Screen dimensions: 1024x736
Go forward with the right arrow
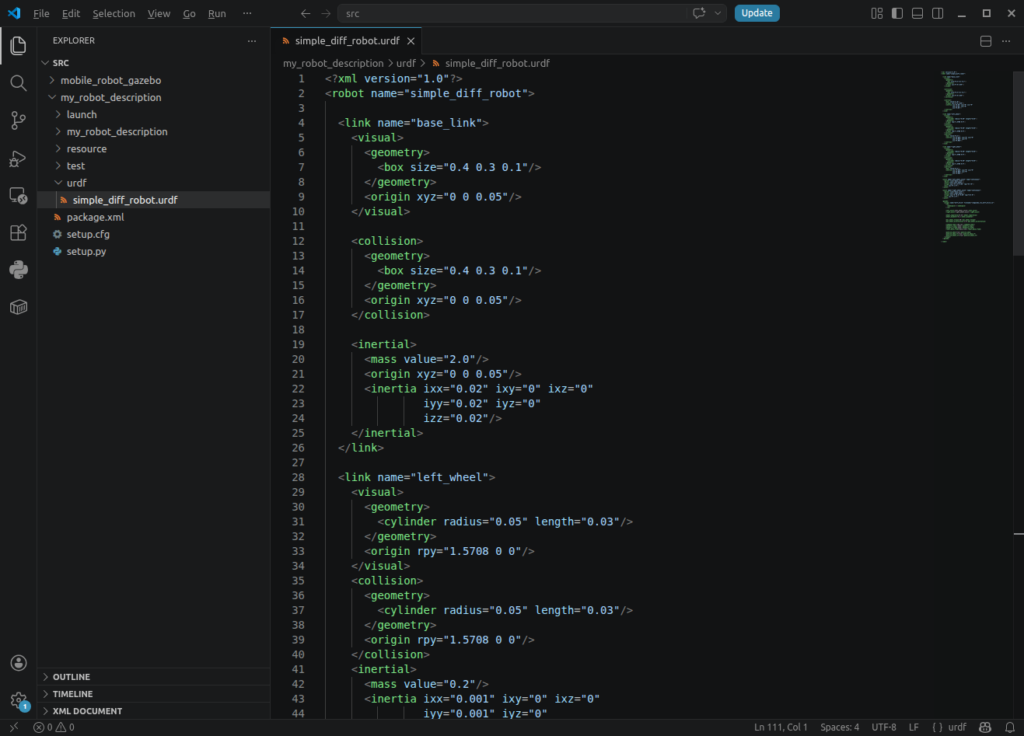tap(326, 13)
